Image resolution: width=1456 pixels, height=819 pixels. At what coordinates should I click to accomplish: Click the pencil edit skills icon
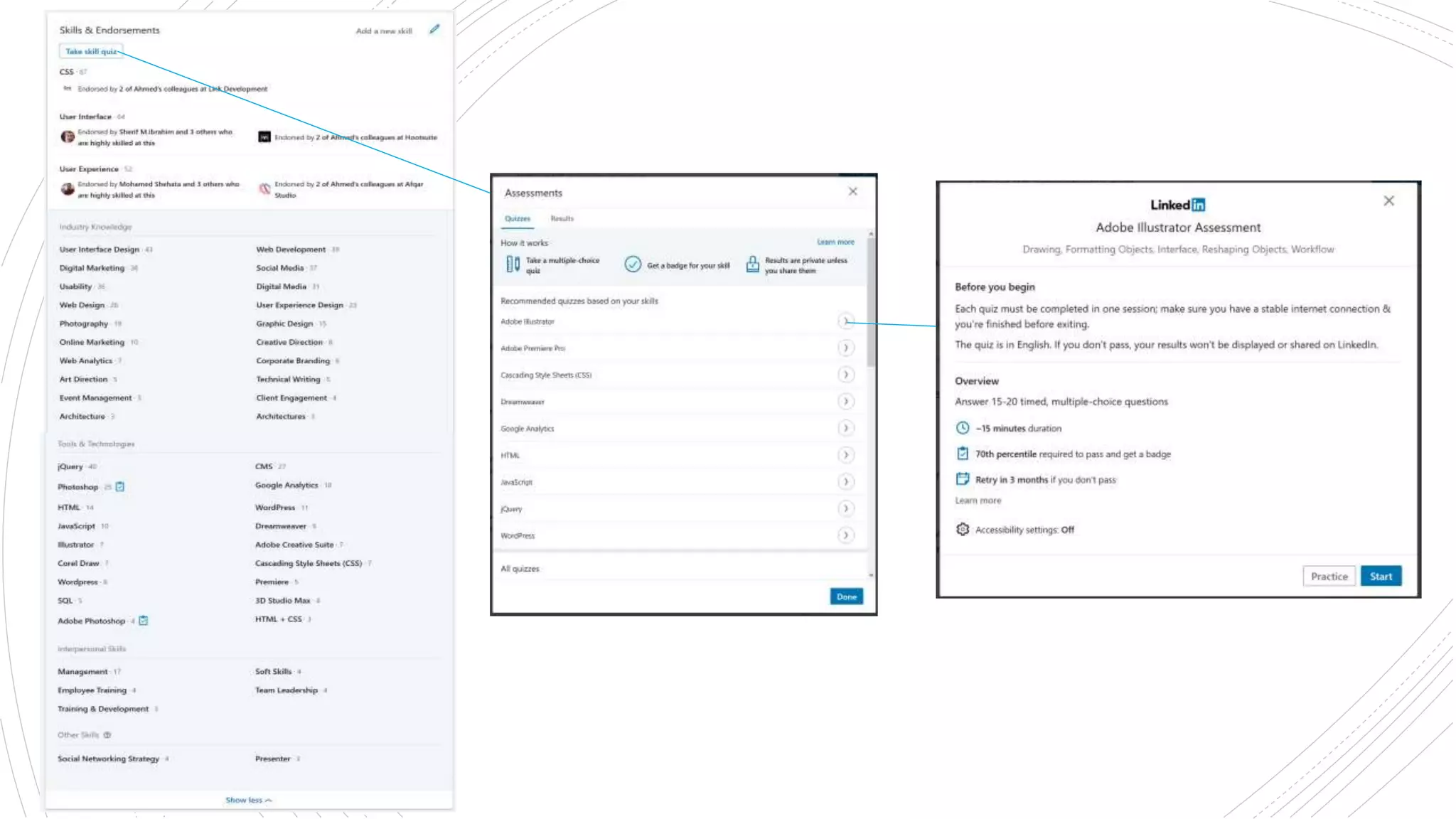[x=434, y=29]
